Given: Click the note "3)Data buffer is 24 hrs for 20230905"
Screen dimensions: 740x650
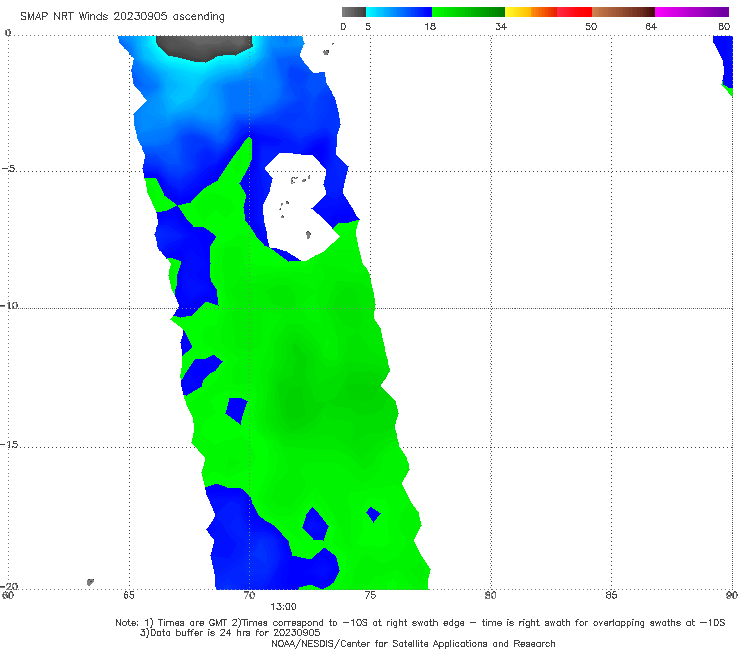Looking at the screenshot, I should 230,633.
